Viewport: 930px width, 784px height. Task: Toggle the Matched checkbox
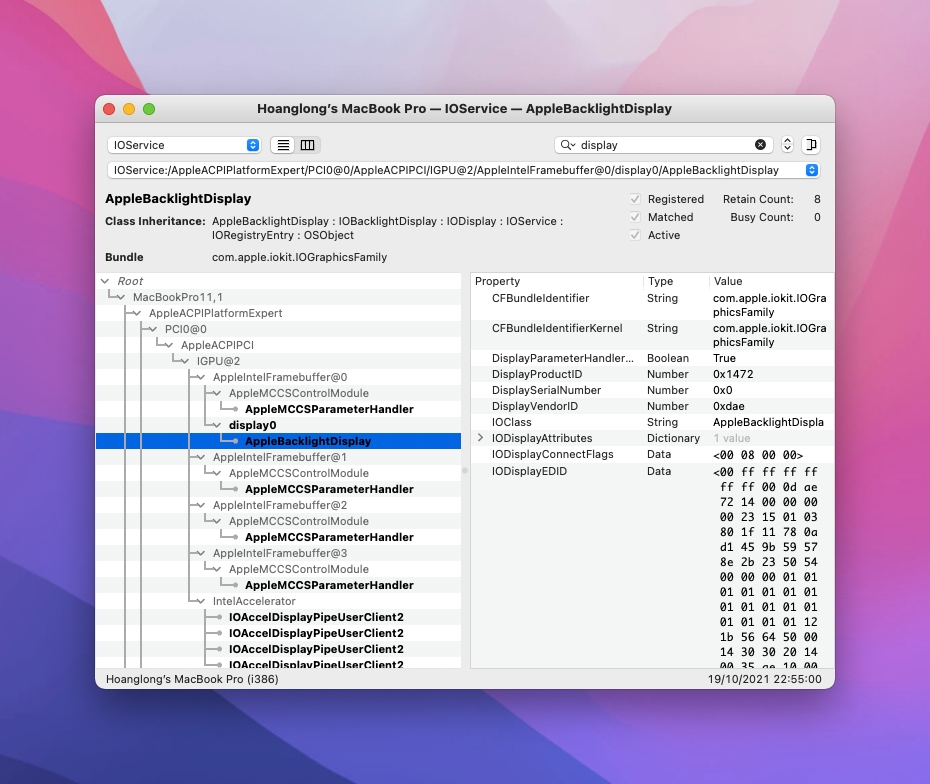(x=635, y=217)
